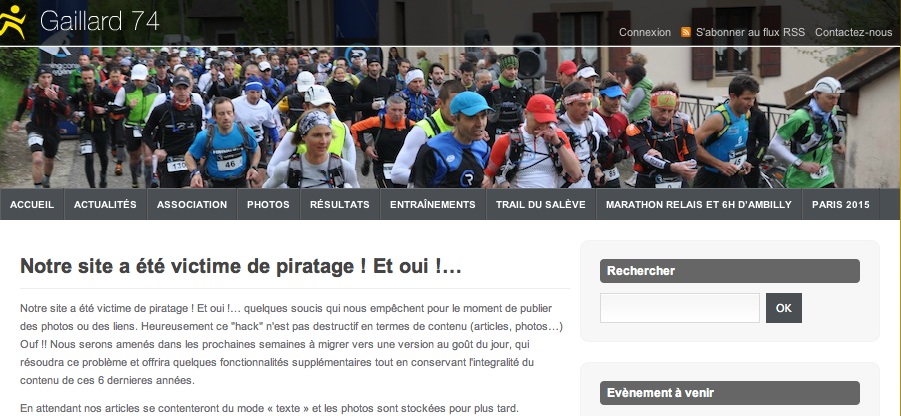Go to the Accueil menu item

[32, 204]
